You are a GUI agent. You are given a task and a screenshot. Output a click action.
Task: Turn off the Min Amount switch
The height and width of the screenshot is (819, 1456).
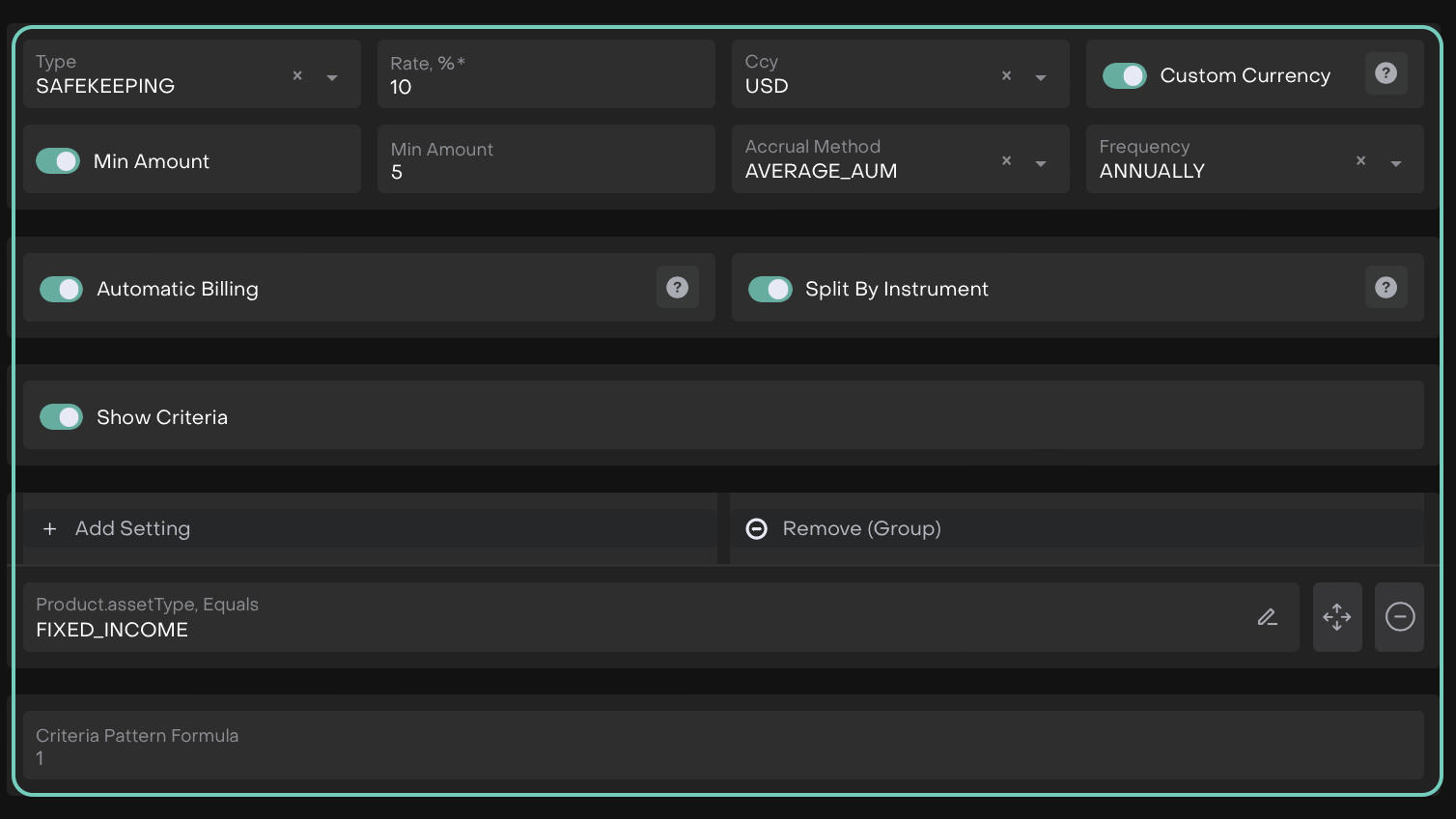coord(58,161)
